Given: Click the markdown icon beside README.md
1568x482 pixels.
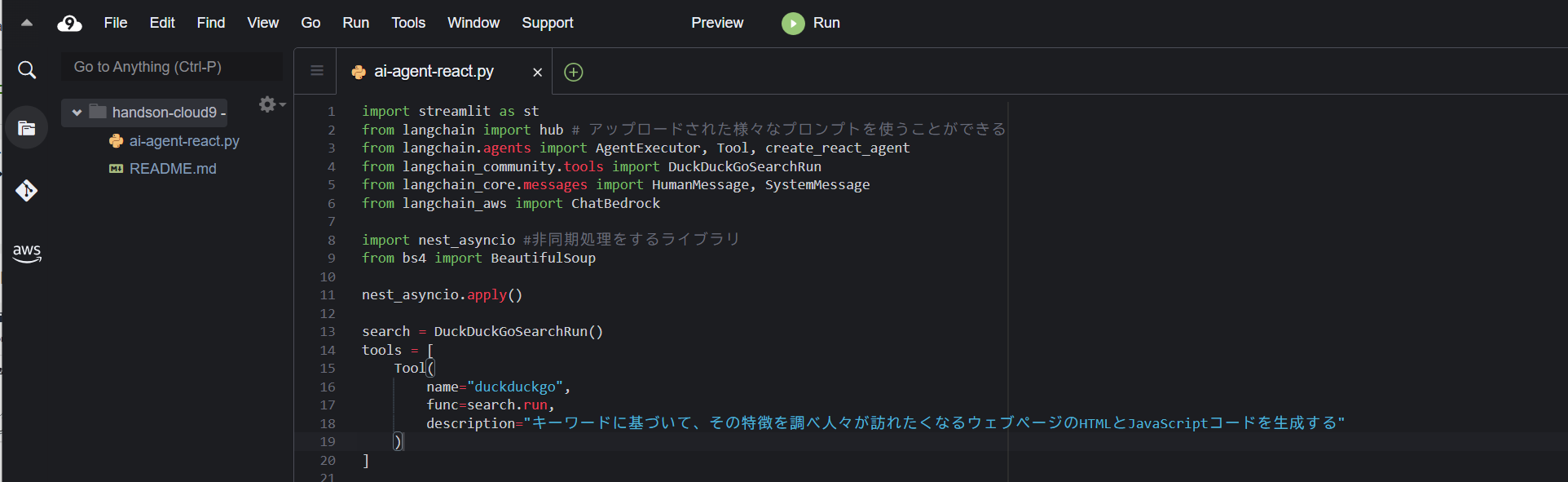Looking at the screenshot, I should coord(117,169).
